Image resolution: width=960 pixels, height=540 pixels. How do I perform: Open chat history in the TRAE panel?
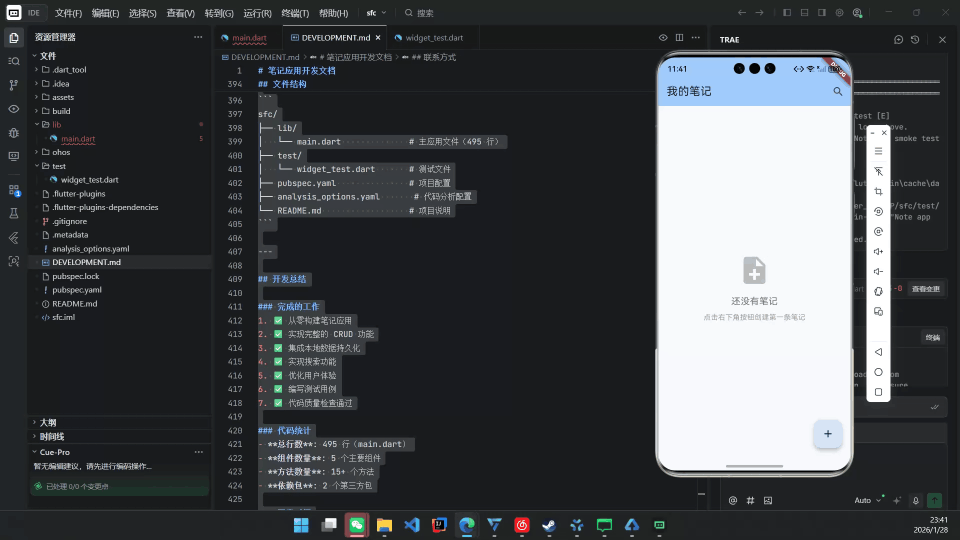point(915,39)
